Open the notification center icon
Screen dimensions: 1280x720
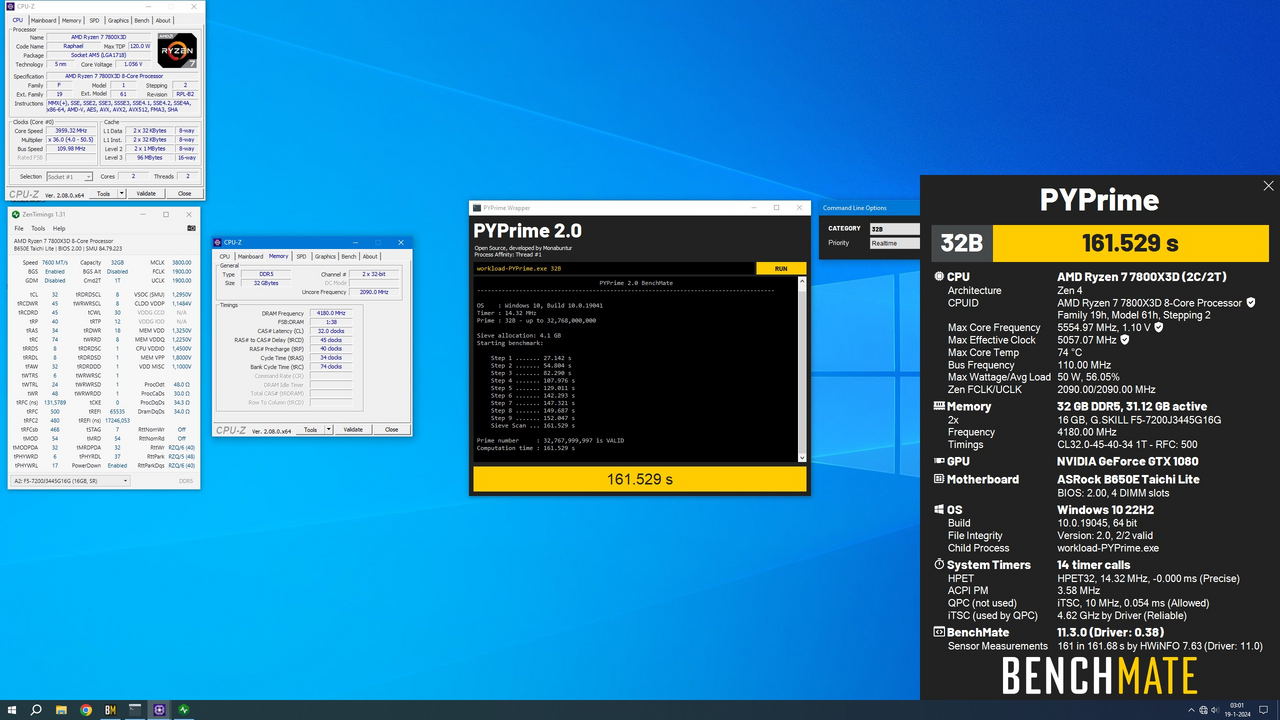coord(1265,710)
